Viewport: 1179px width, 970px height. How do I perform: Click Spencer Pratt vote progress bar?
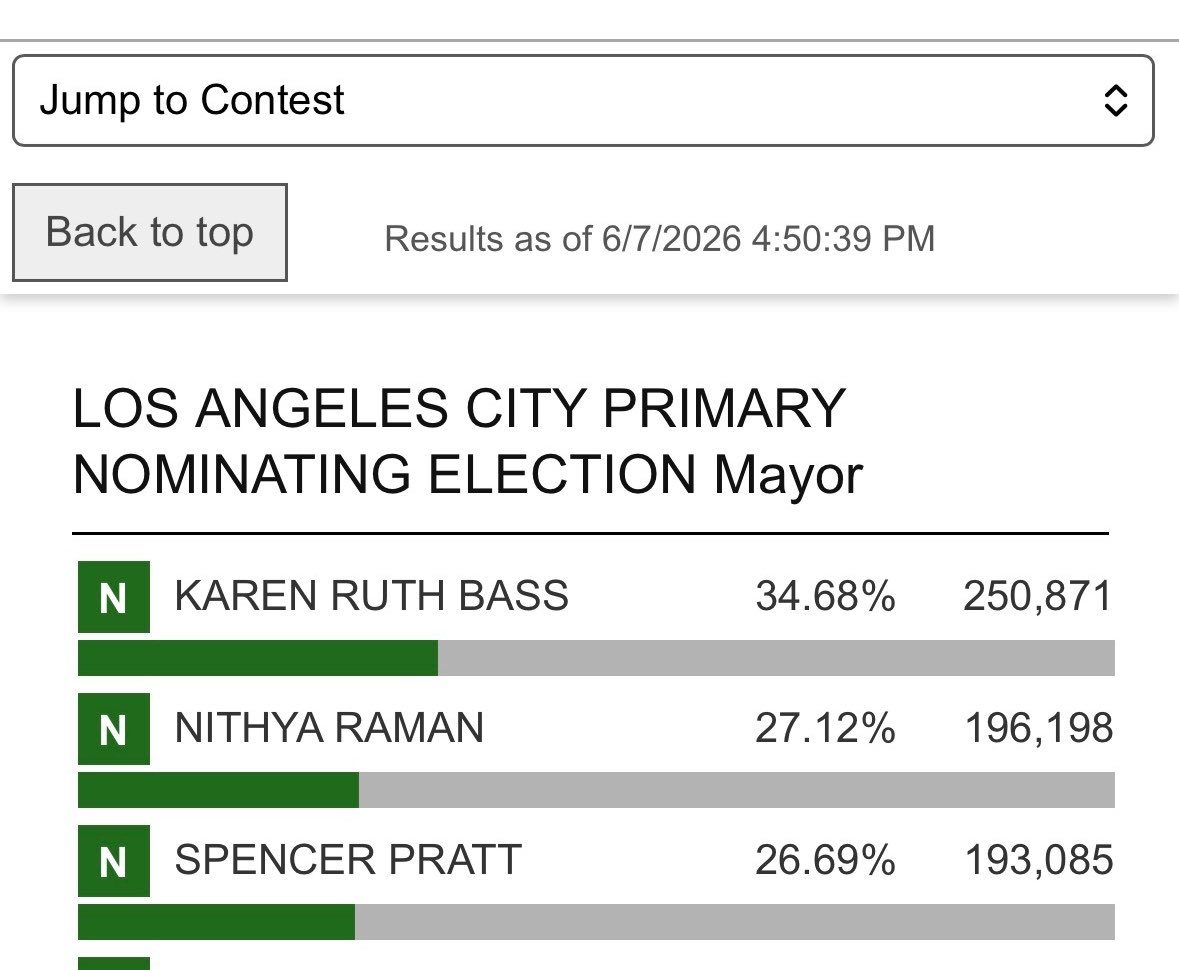tap(596, 922)
